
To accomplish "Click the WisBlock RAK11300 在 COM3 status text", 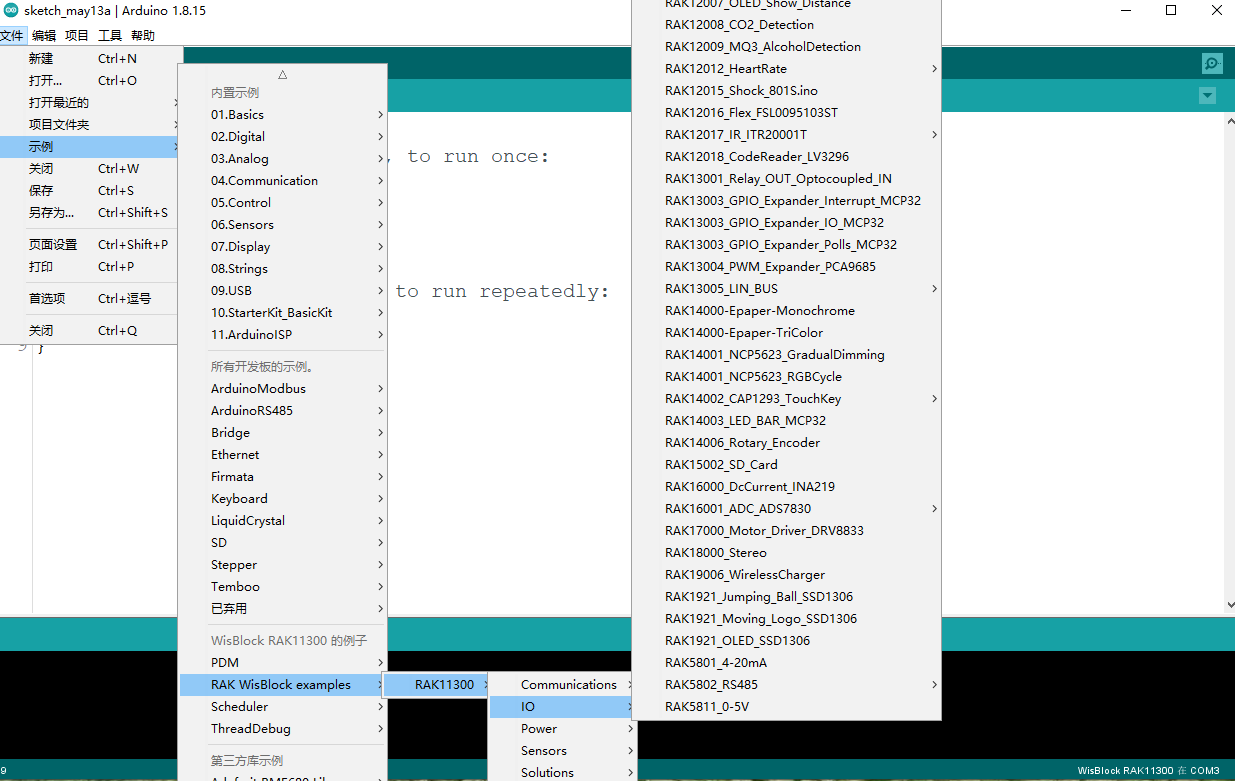I will pyautogui.click(x=1148, y=771).
